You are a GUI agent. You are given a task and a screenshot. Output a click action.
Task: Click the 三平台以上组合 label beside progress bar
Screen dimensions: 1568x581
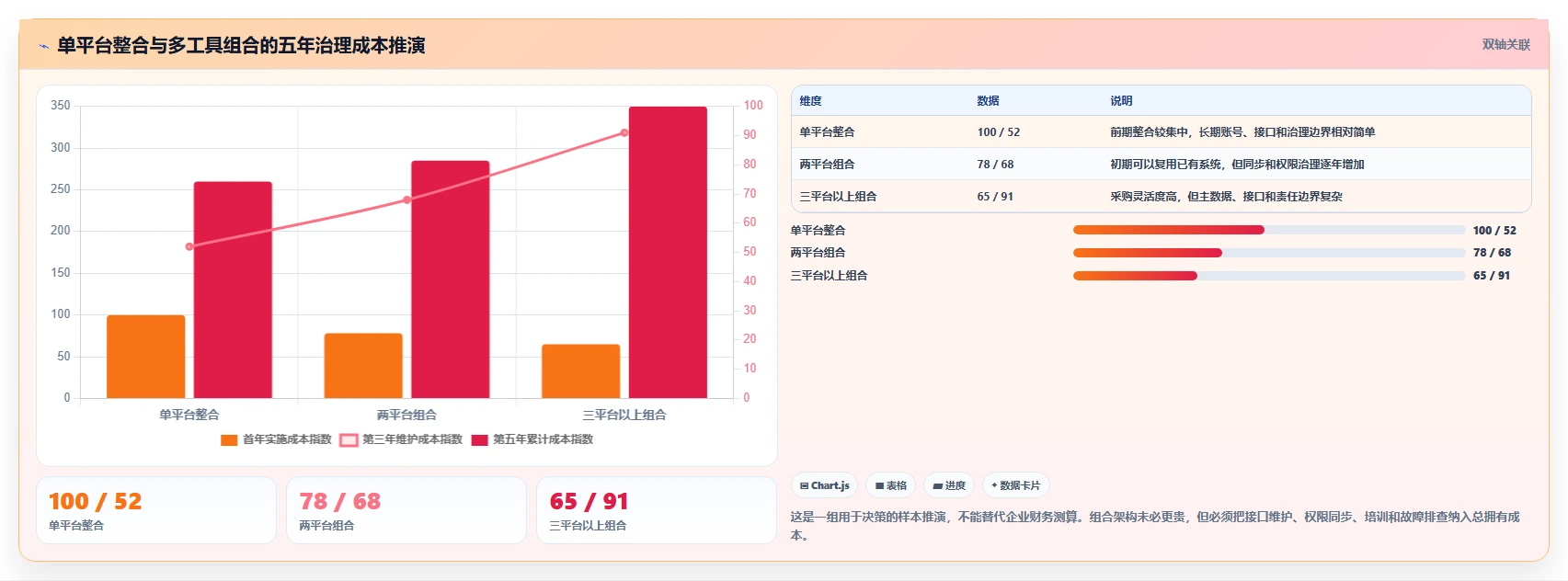coord(829,276)
